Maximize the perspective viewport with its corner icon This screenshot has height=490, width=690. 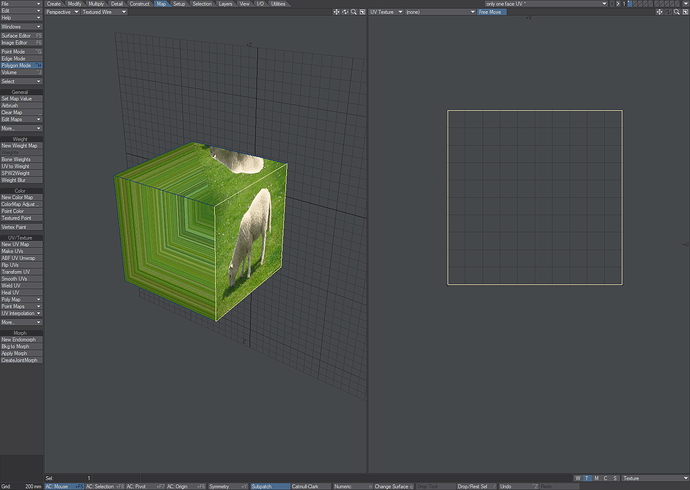point(362,12)
